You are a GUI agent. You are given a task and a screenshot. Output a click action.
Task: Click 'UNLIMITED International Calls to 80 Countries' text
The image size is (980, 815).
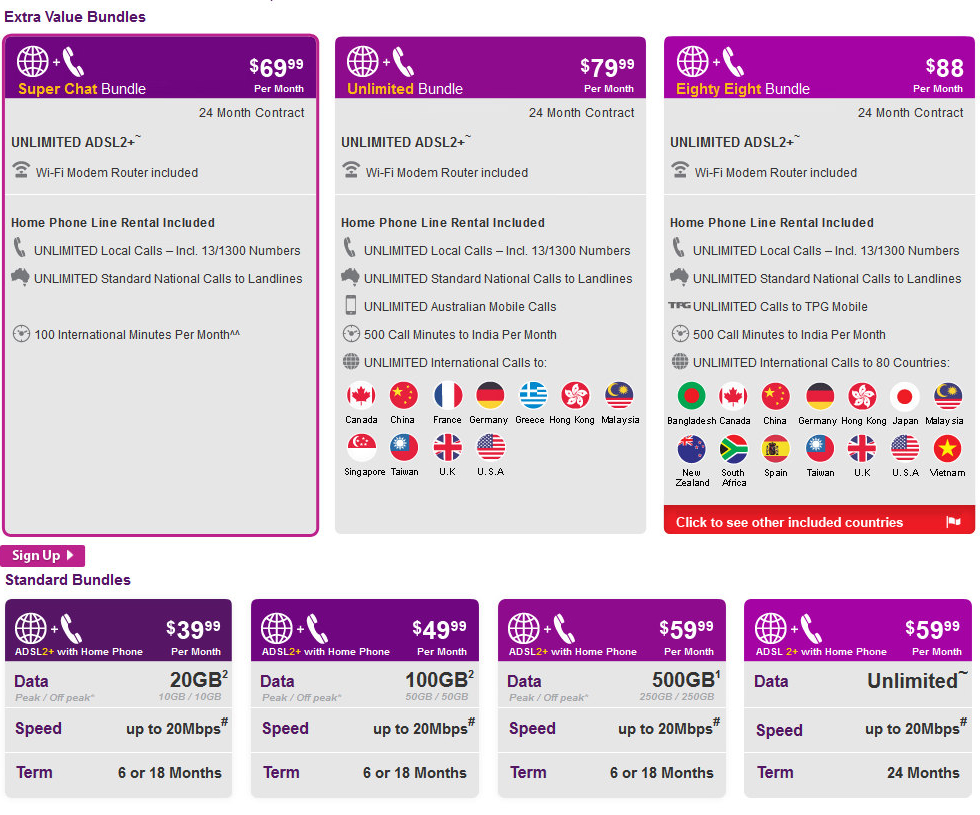click(x=821, y=362)
